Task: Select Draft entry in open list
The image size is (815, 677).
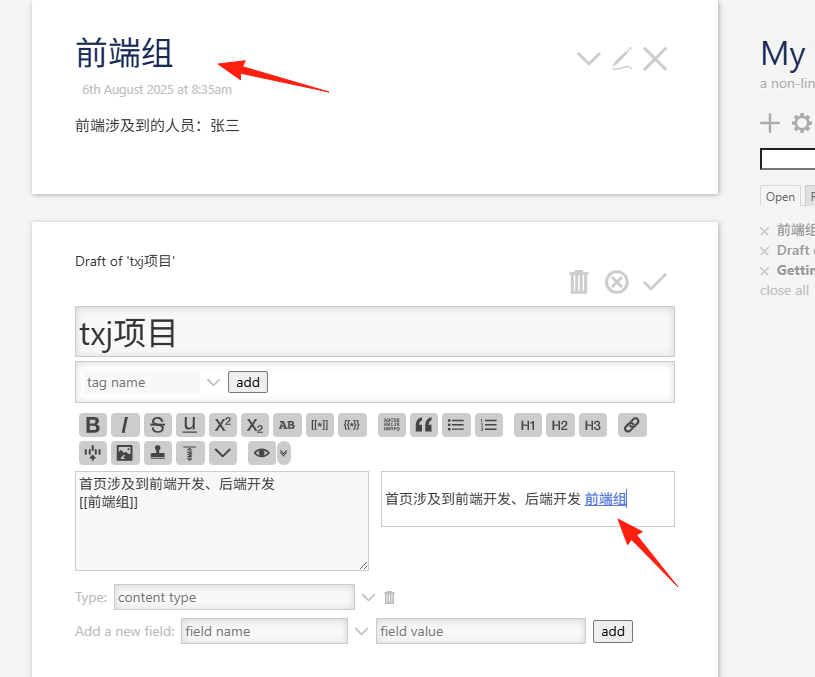Action: pyautogui.click(x=795, y=250)
